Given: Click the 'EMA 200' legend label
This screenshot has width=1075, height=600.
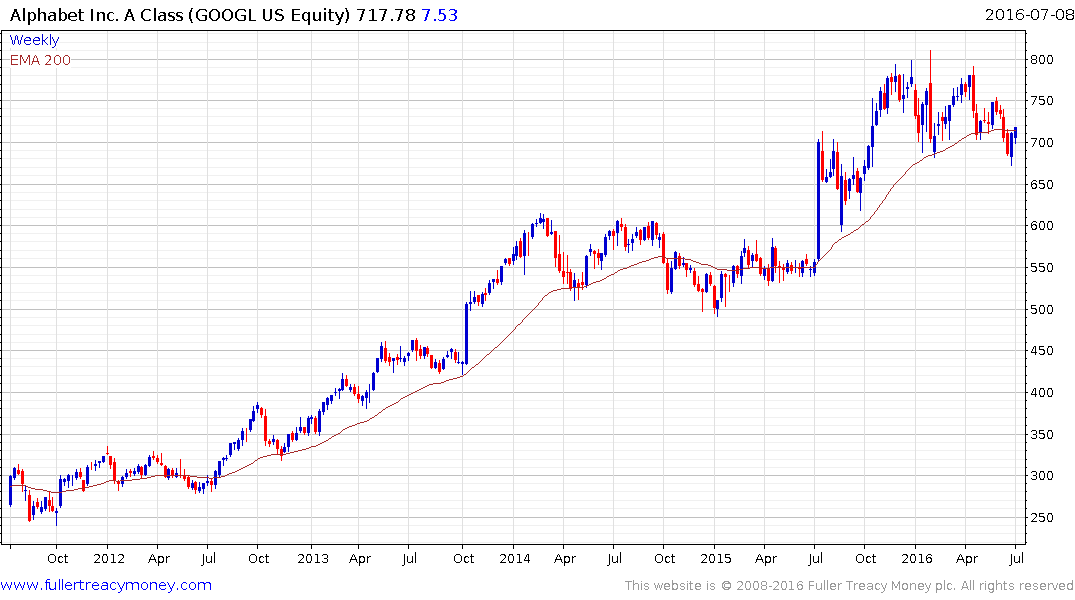Looking at the screenshot, I should [x=40, y=60].
